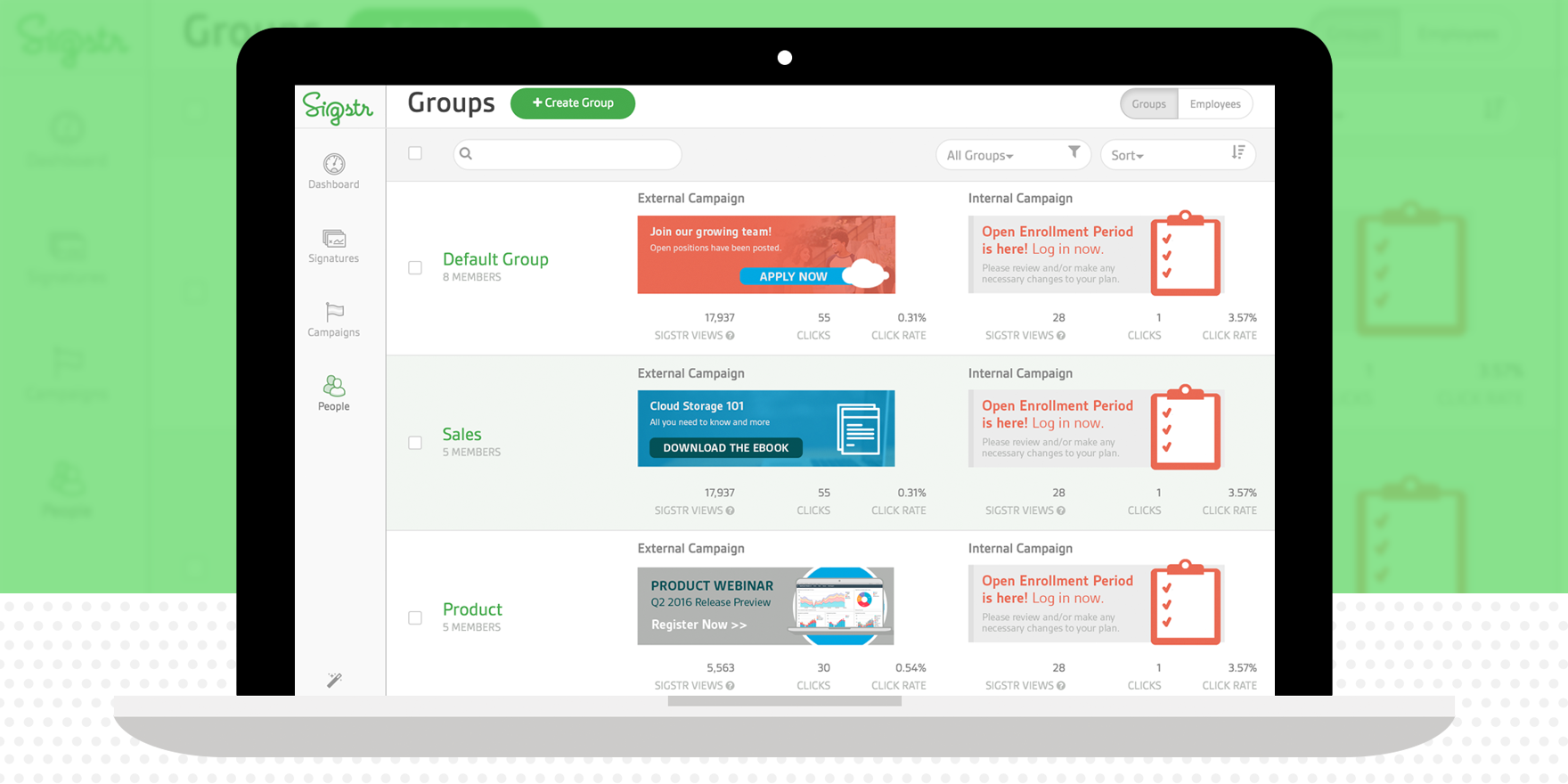Open the Dashboard gauge icon
The height and width of the screenshot is (784, 1568).
334,164
